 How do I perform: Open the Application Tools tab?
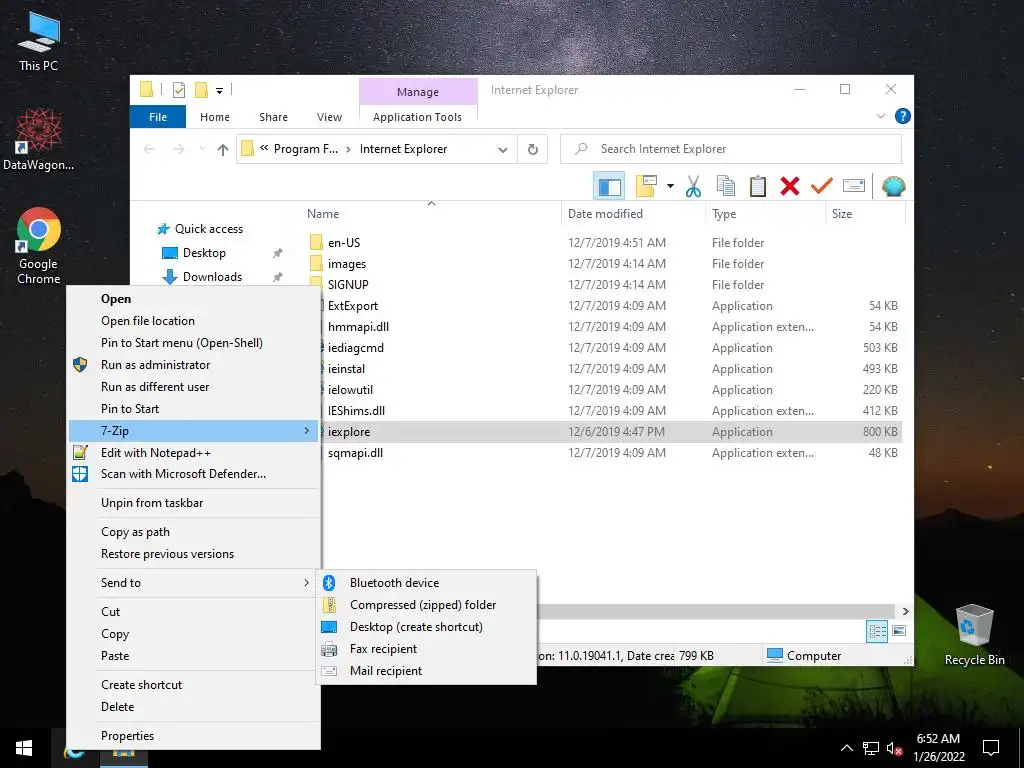[x=417, y=117]
